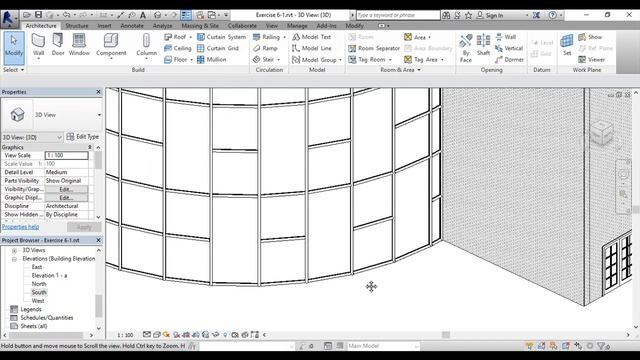Select the Stair tool
This screenshot has width=640, height=360.
click(x=263, y=60)
